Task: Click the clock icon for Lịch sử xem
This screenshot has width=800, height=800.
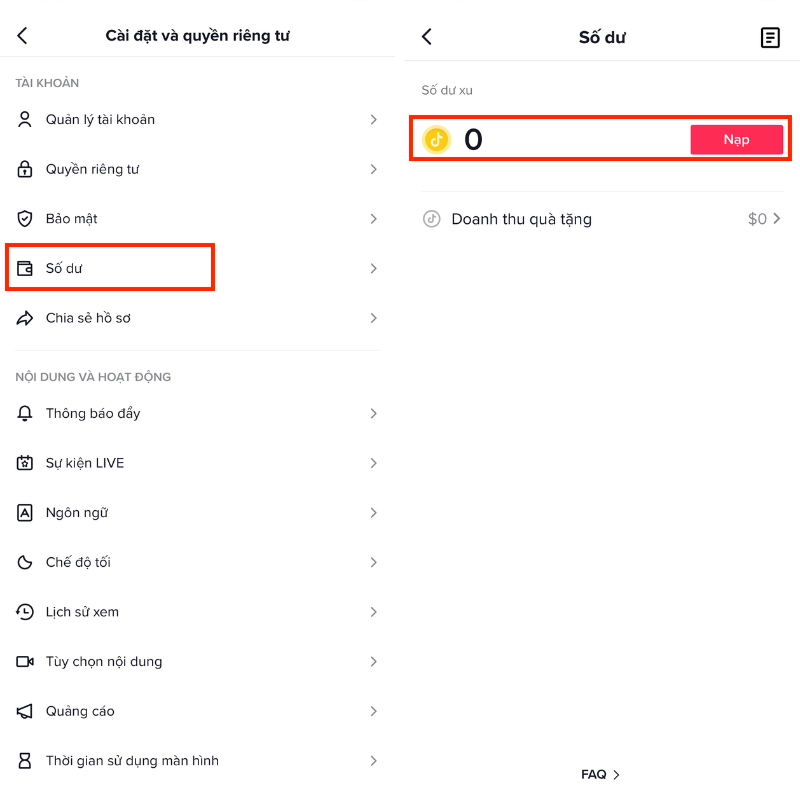Action: click(x=23, y=612)
